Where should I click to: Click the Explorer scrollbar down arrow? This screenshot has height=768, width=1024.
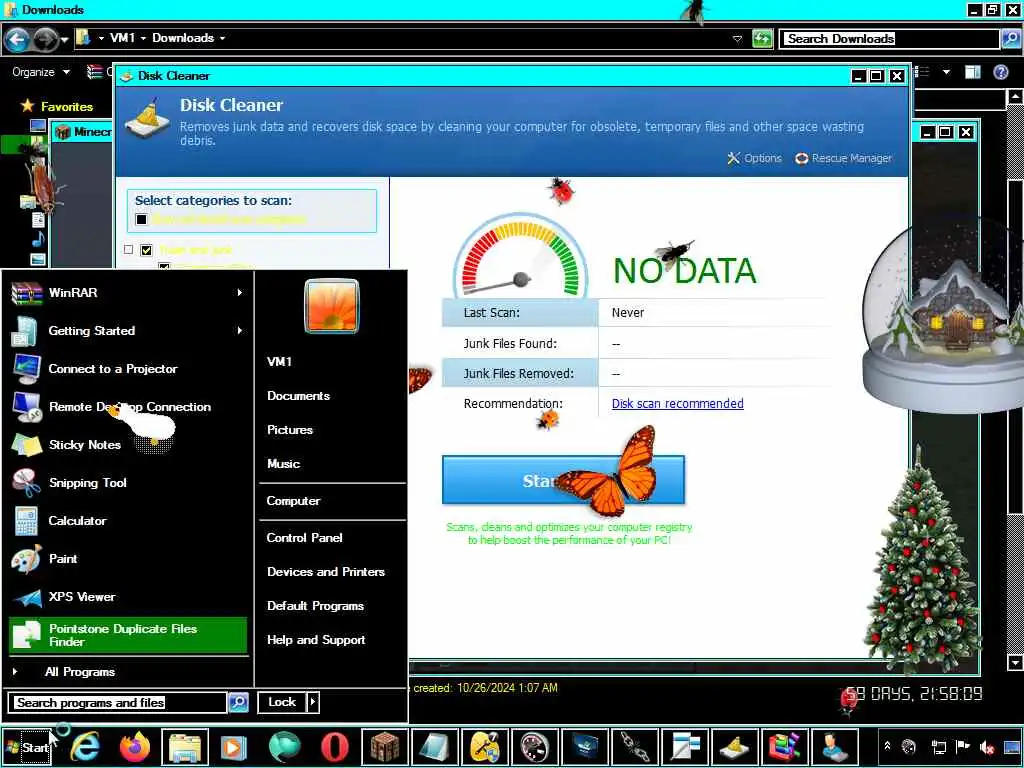click(1015, 663)
